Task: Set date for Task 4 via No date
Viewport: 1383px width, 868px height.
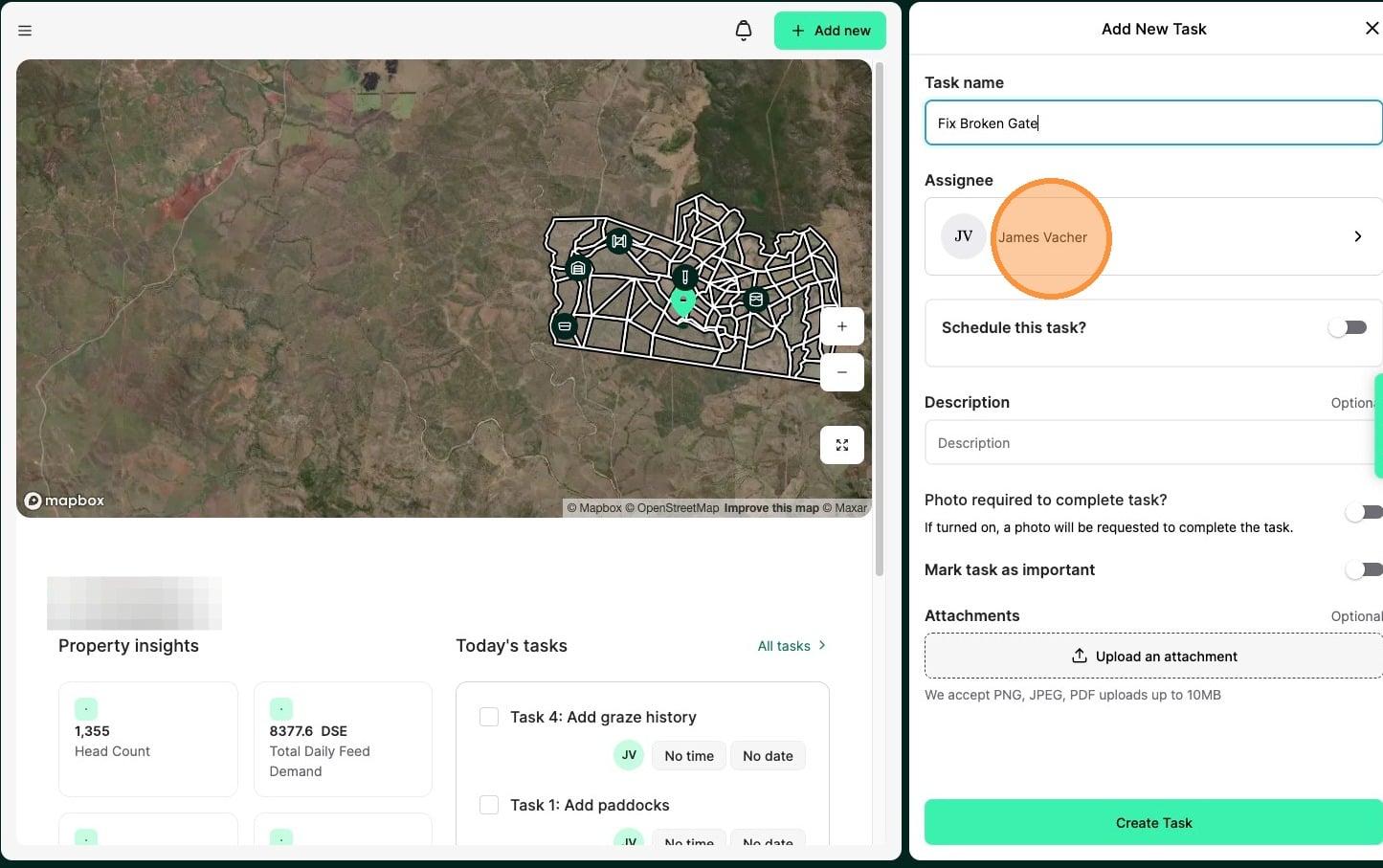Action: pos(768,756)
